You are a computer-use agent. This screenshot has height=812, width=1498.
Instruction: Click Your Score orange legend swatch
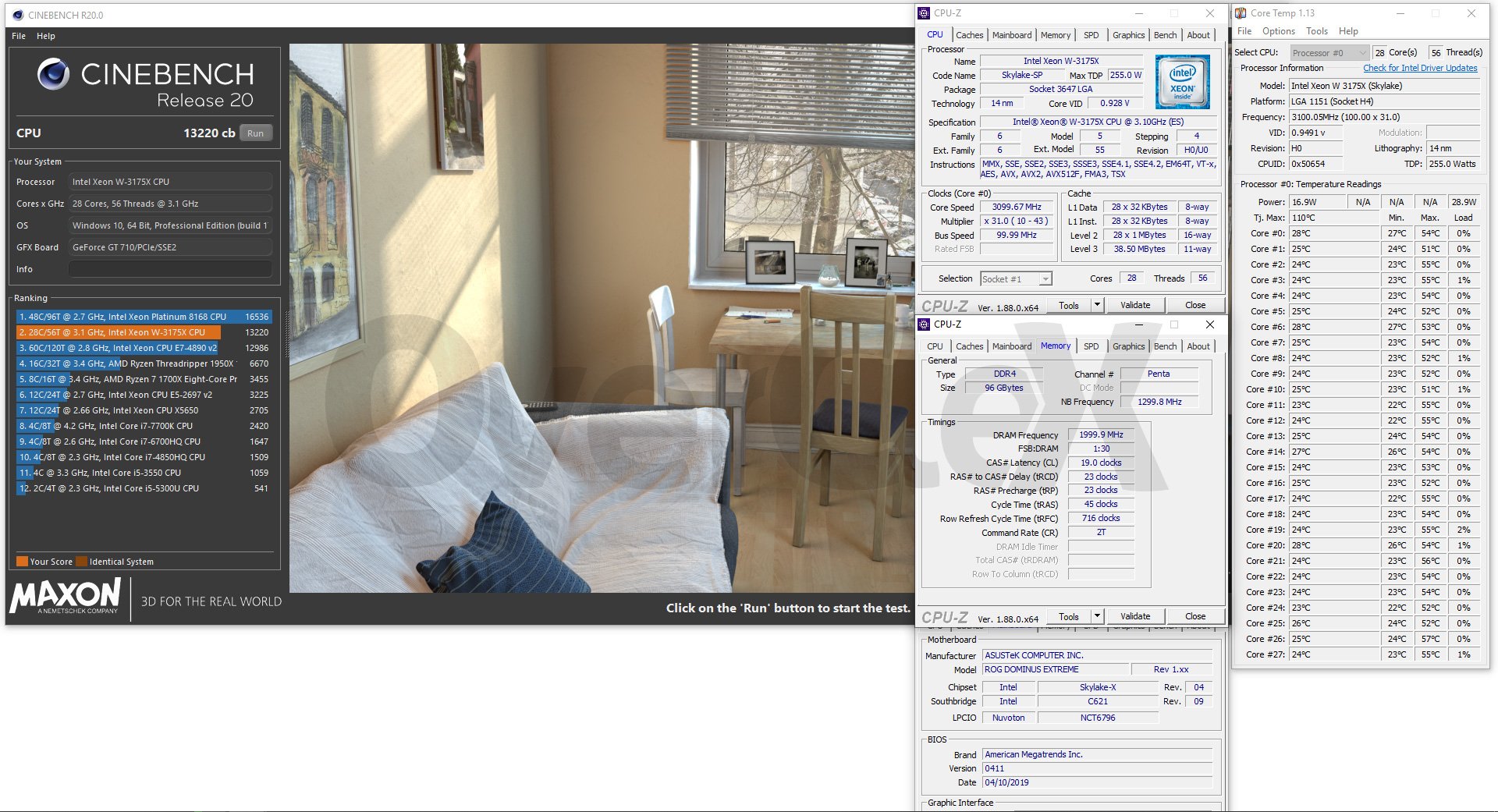click(x=22, y=562)
